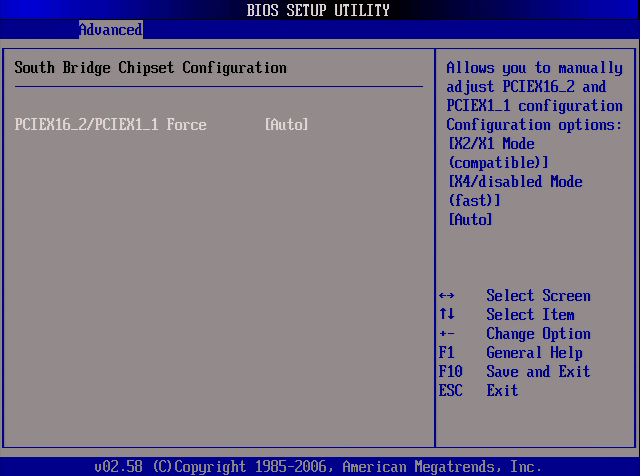Click the General Help label
This screenshot has height=476, width=640.
[x=534, y=353]
